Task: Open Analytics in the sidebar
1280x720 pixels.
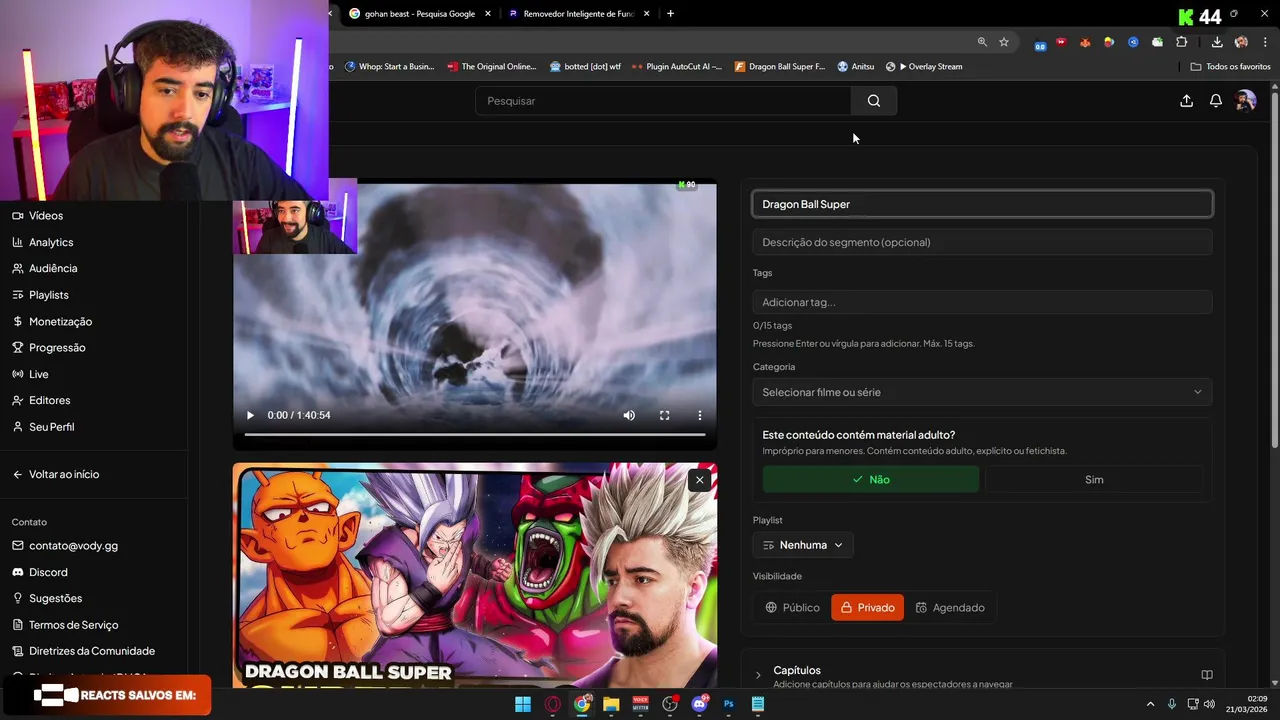Action: coord(43,242)
